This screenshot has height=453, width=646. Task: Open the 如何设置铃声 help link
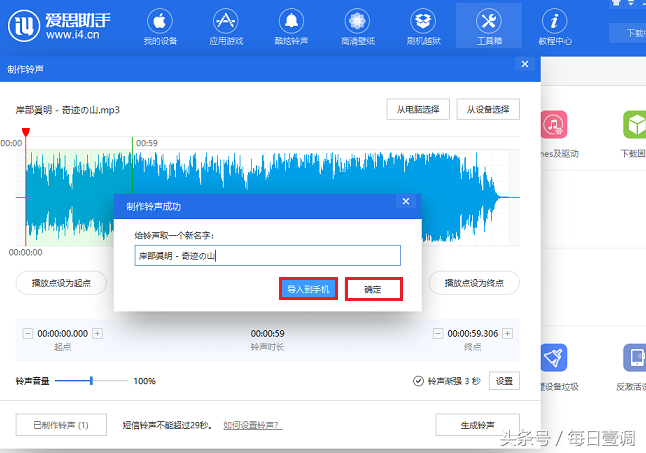(251, 425)
